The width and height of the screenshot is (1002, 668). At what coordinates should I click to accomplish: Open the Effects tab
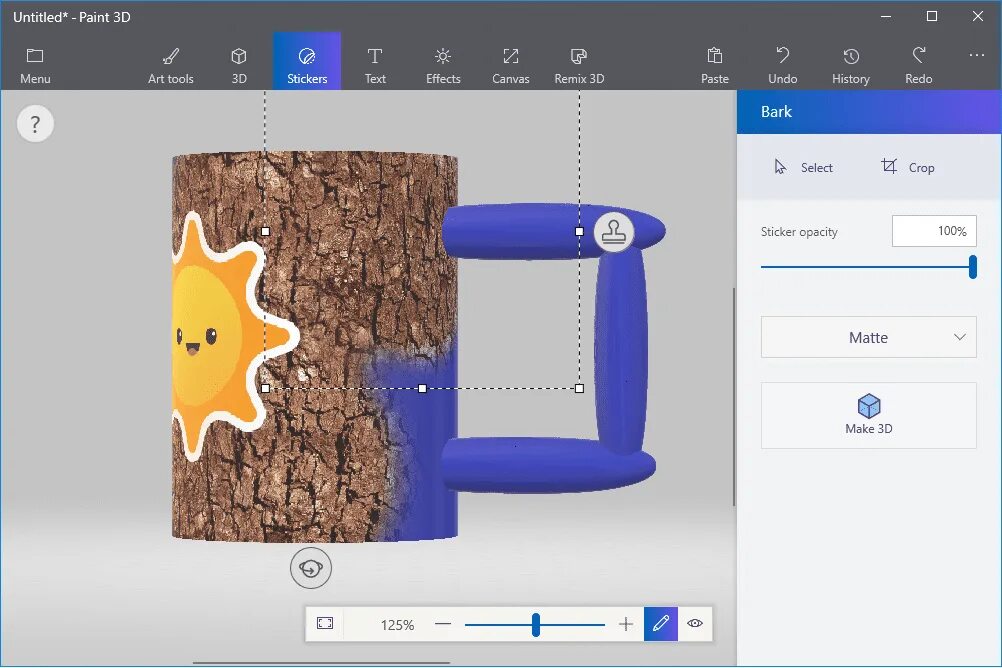coord(443,65)
